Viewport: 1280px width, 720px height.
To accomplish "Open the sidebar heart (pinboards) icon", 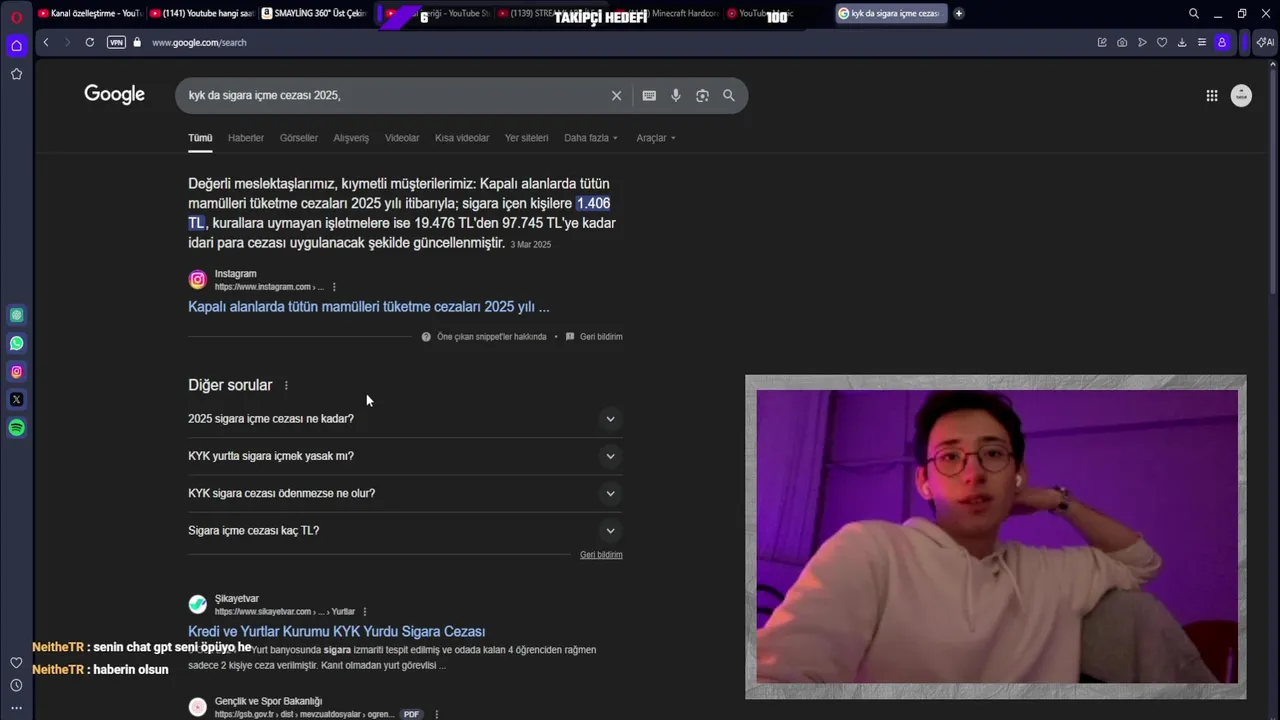I will [16, 663].
